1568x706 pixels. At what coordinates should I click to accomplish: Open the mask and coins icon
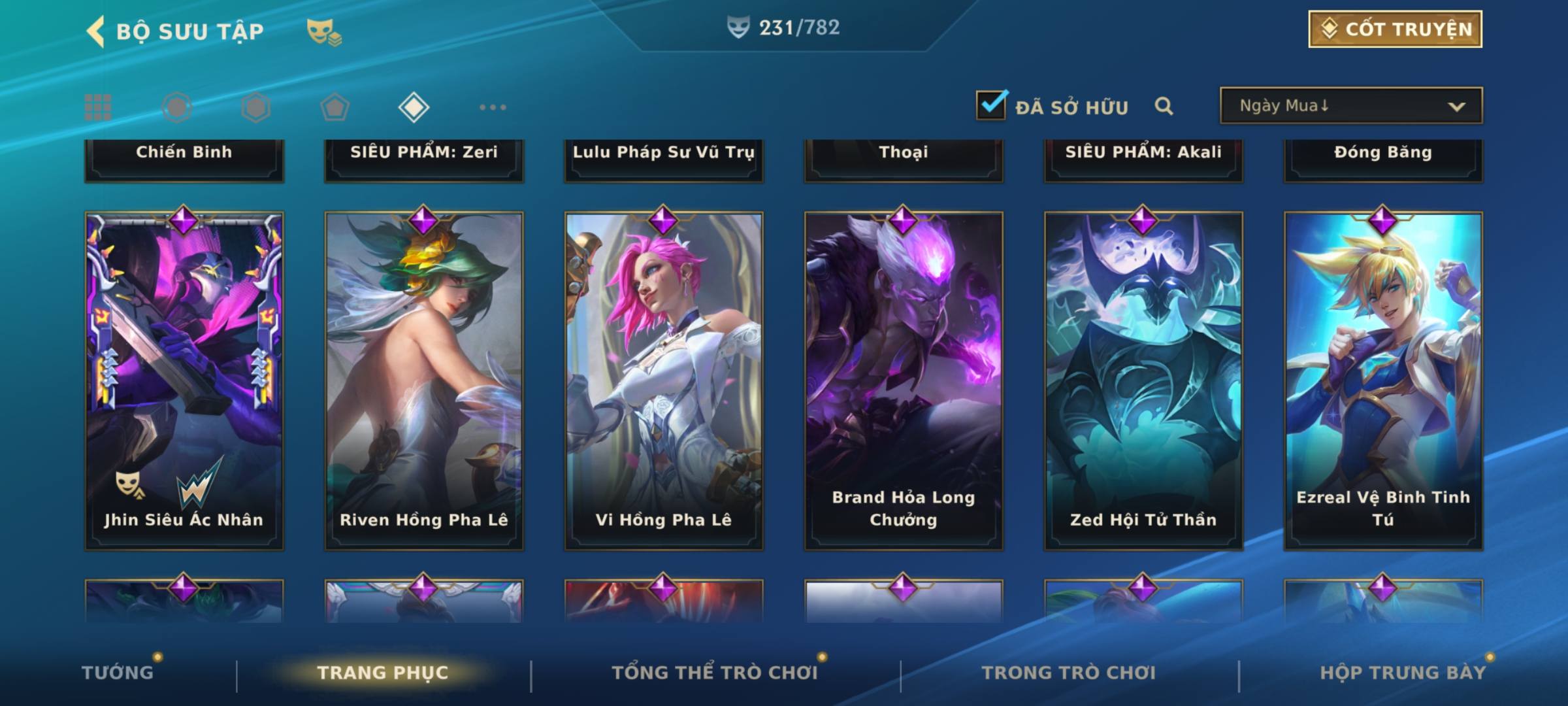[x=324, y=32]
